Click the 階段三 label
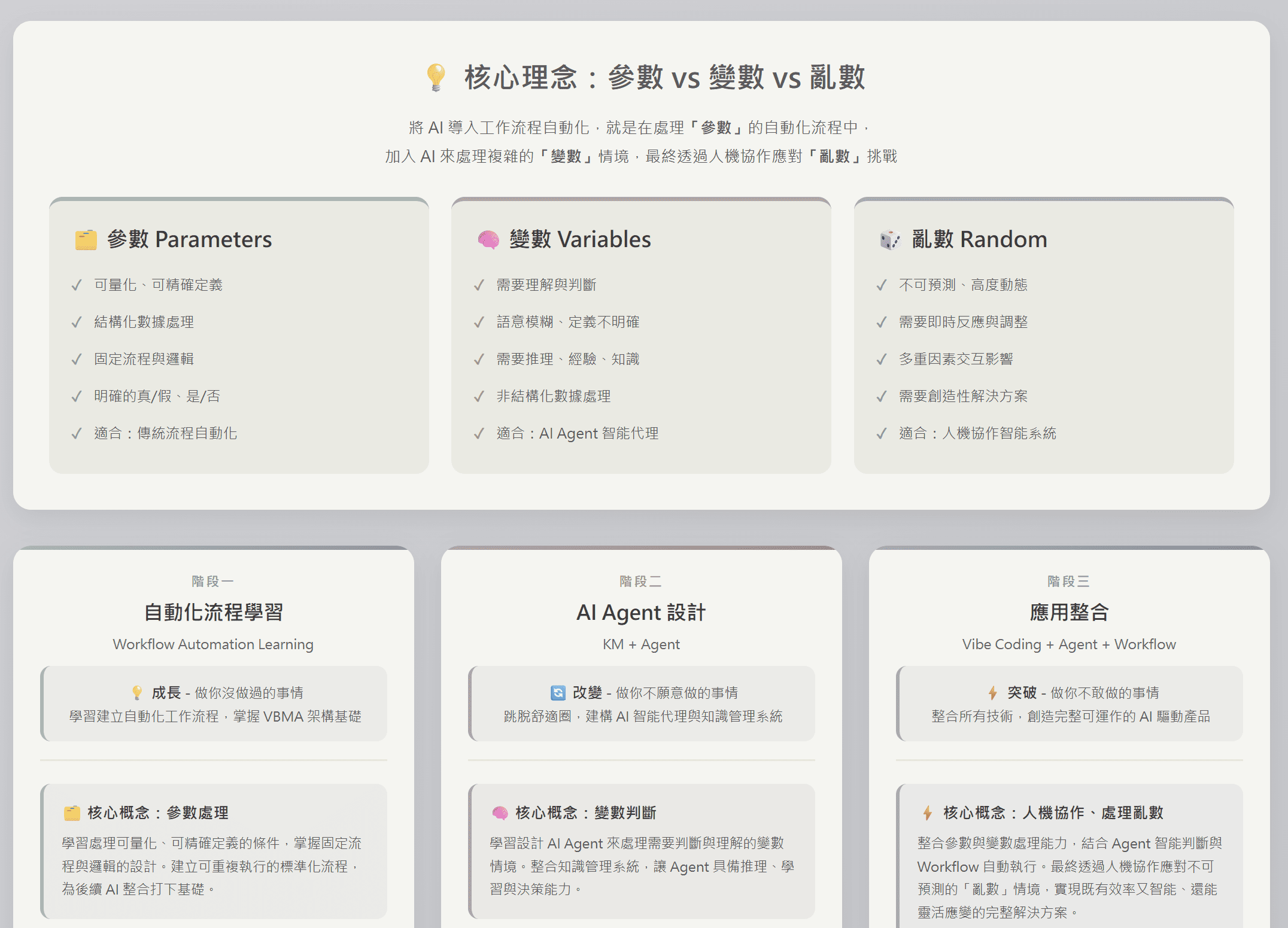The width and height of the screenshot is (1288, 928). tap(1069, 581)
